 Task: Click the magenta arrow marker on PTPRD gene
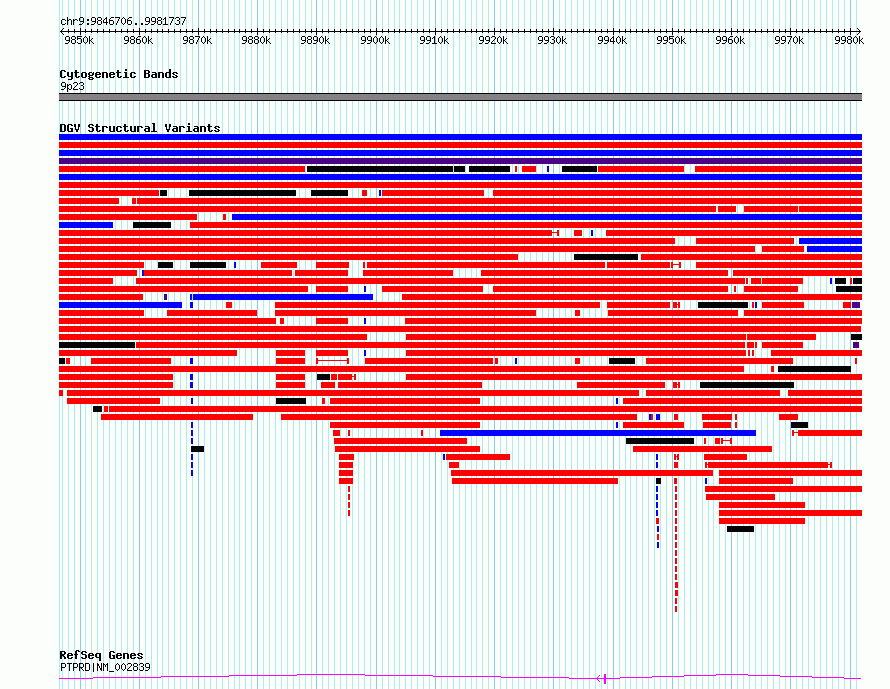(602, 678)
